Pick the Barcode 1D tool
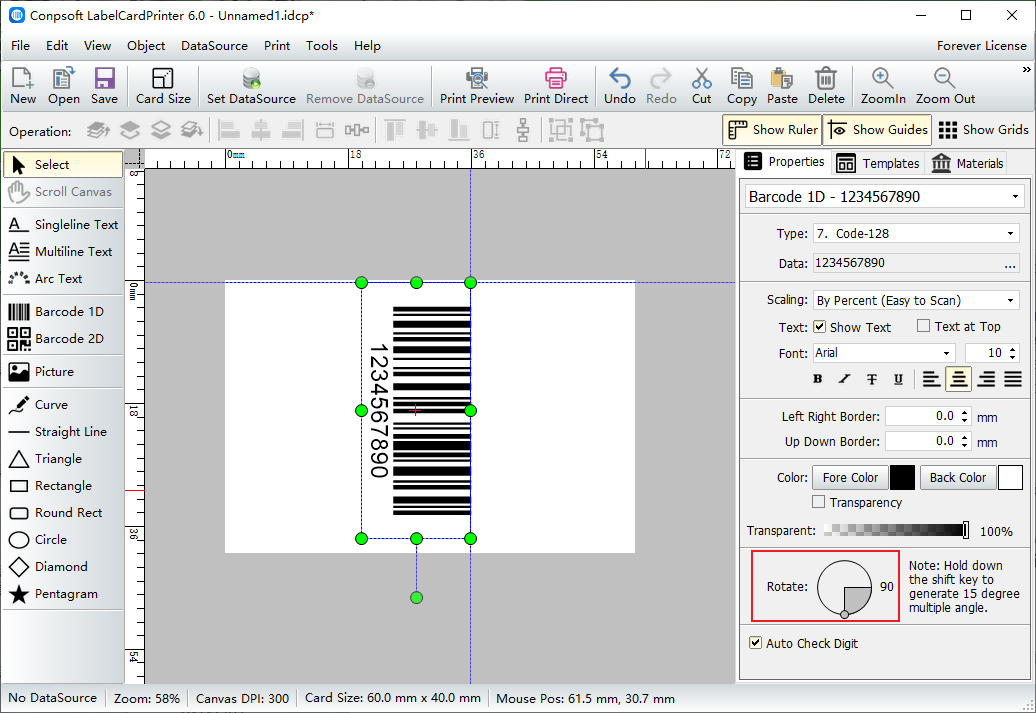 [63, 312]
